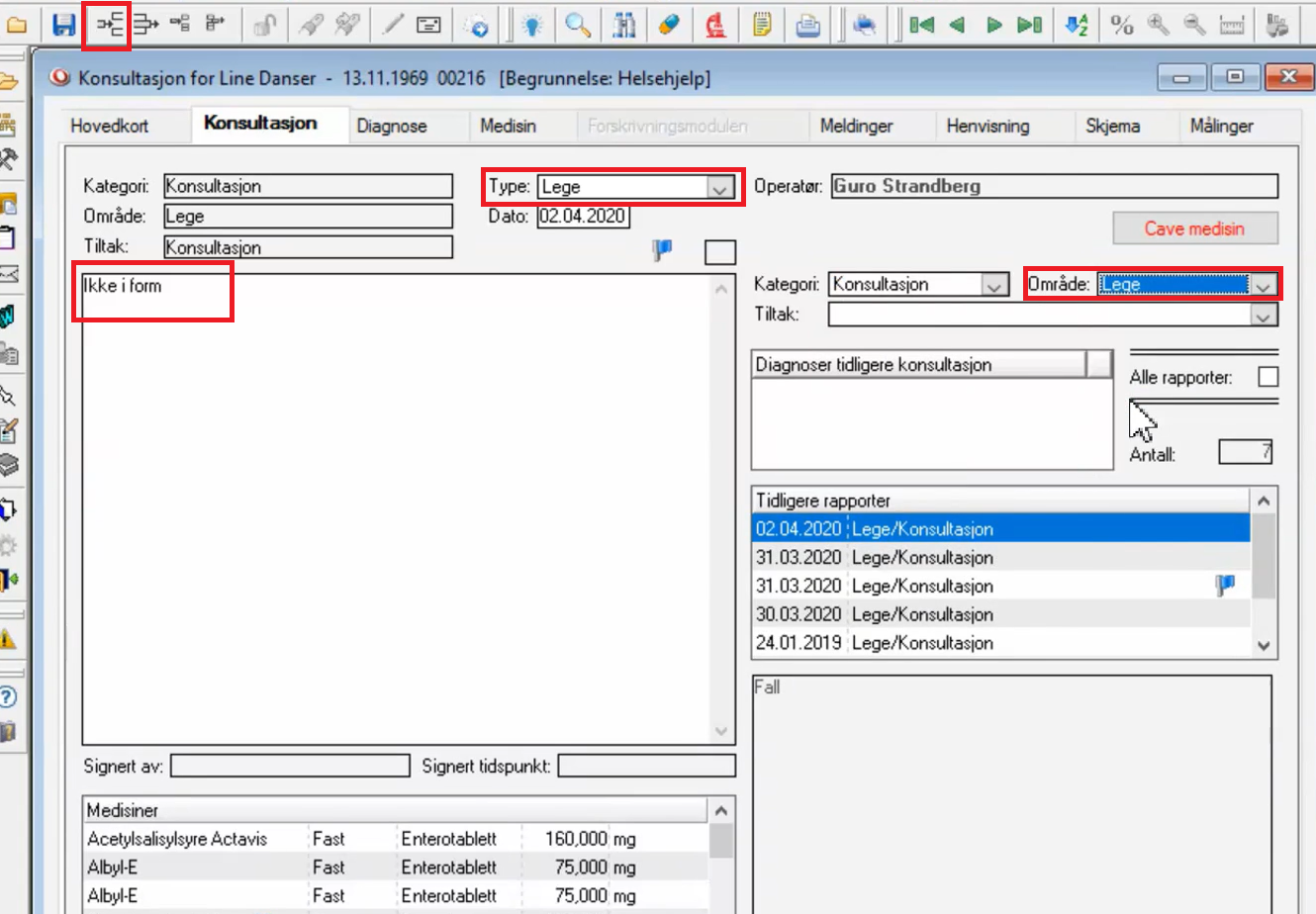
Task: Click the Operatør field Guro Strandberg
Action: coord(1054,186)
